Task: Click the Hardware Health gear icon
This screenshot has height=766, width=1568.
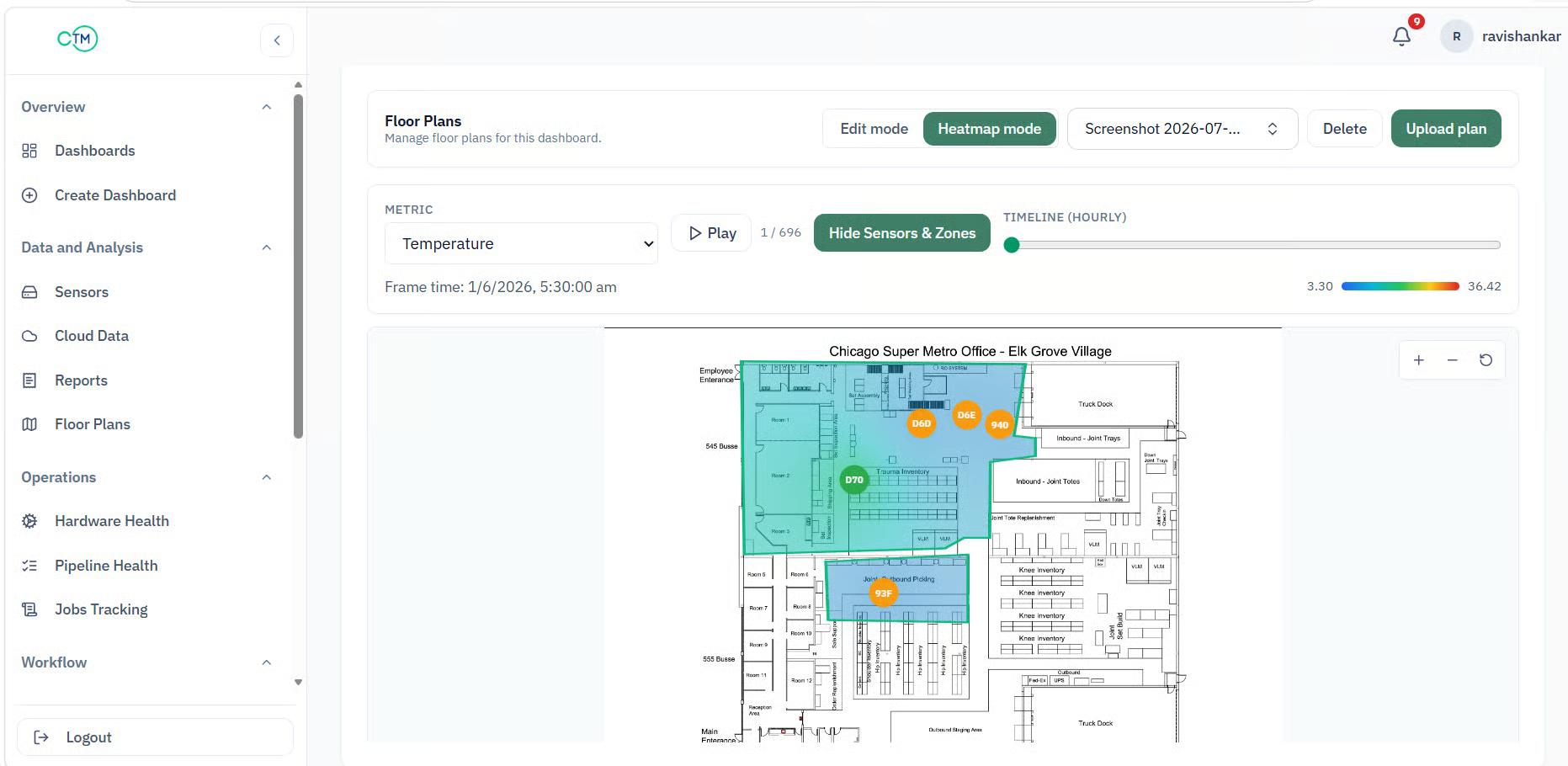Action: (29, 521)
